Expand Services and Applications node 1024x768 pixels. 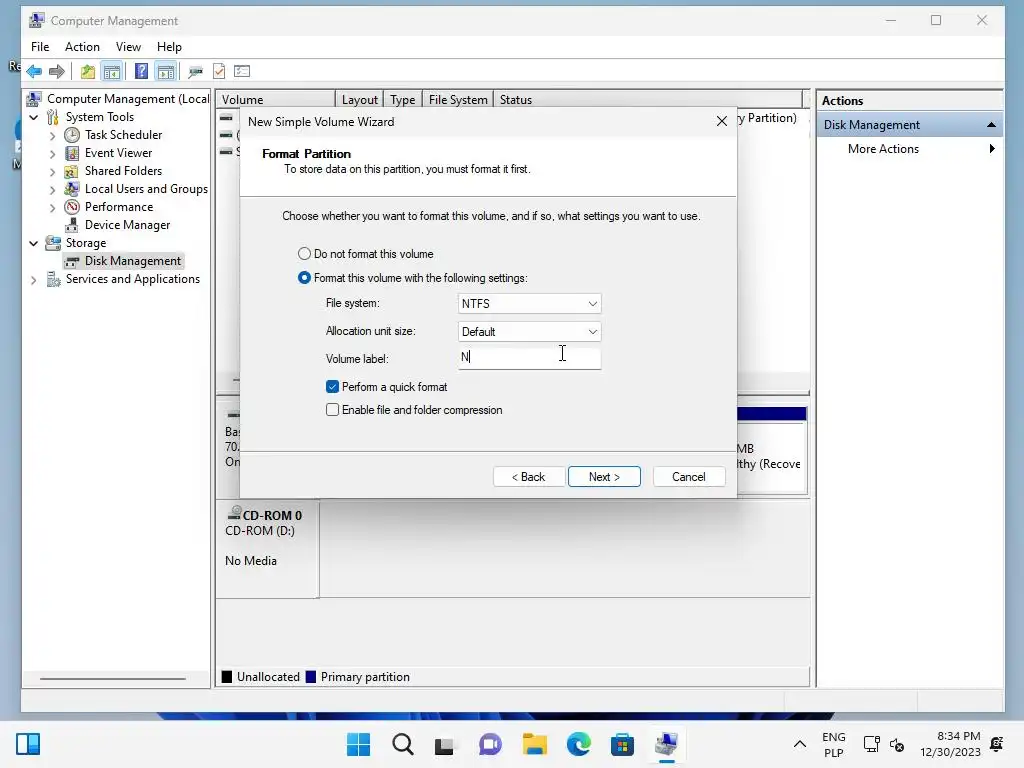34,280
